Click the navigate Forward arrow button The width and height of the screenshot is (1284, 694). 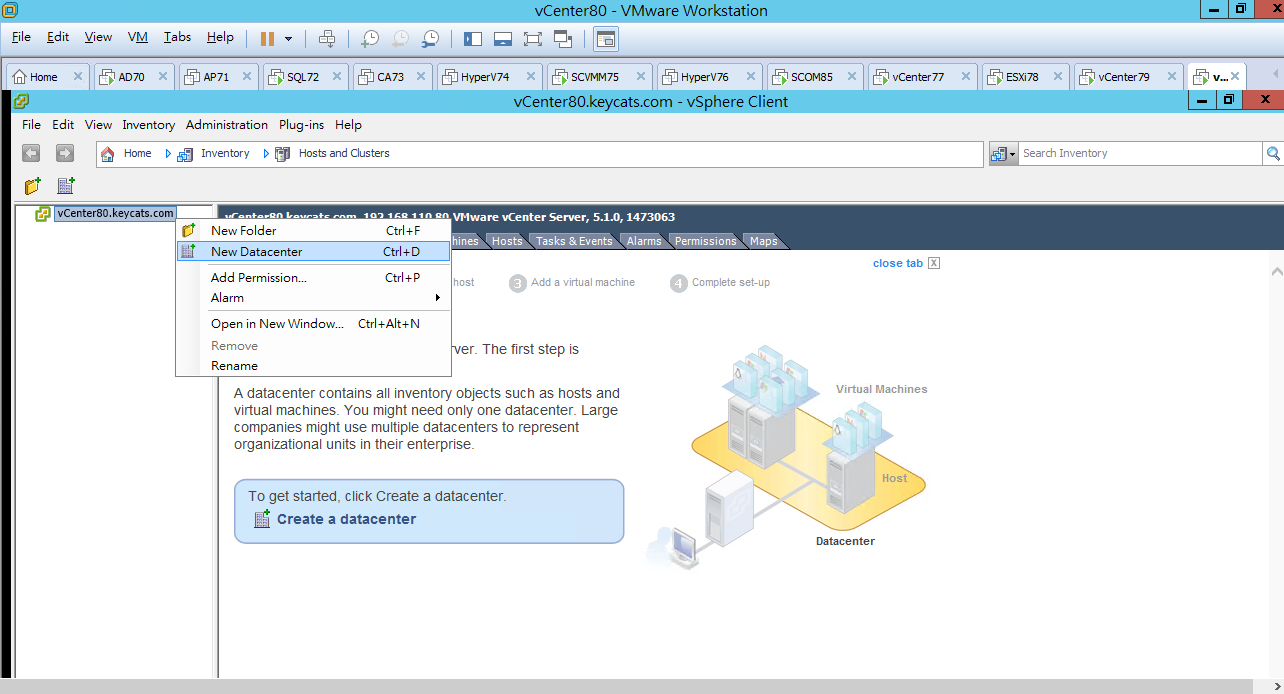(x=64, y=153)
